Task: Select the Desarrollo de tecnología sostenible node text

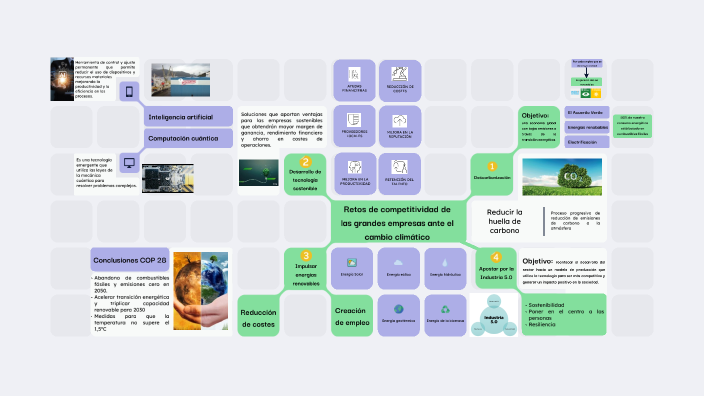Action: click(x=305, y=180)
